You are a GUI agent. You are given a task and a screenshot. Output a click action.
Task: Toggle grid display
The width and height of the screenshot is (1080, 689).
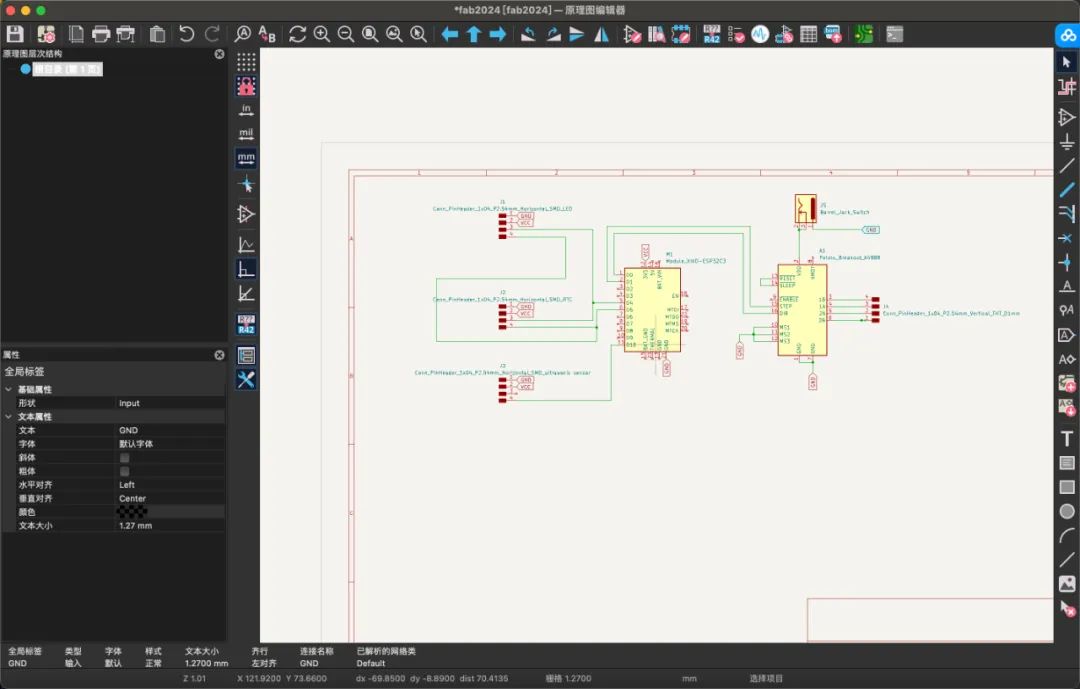246,62
